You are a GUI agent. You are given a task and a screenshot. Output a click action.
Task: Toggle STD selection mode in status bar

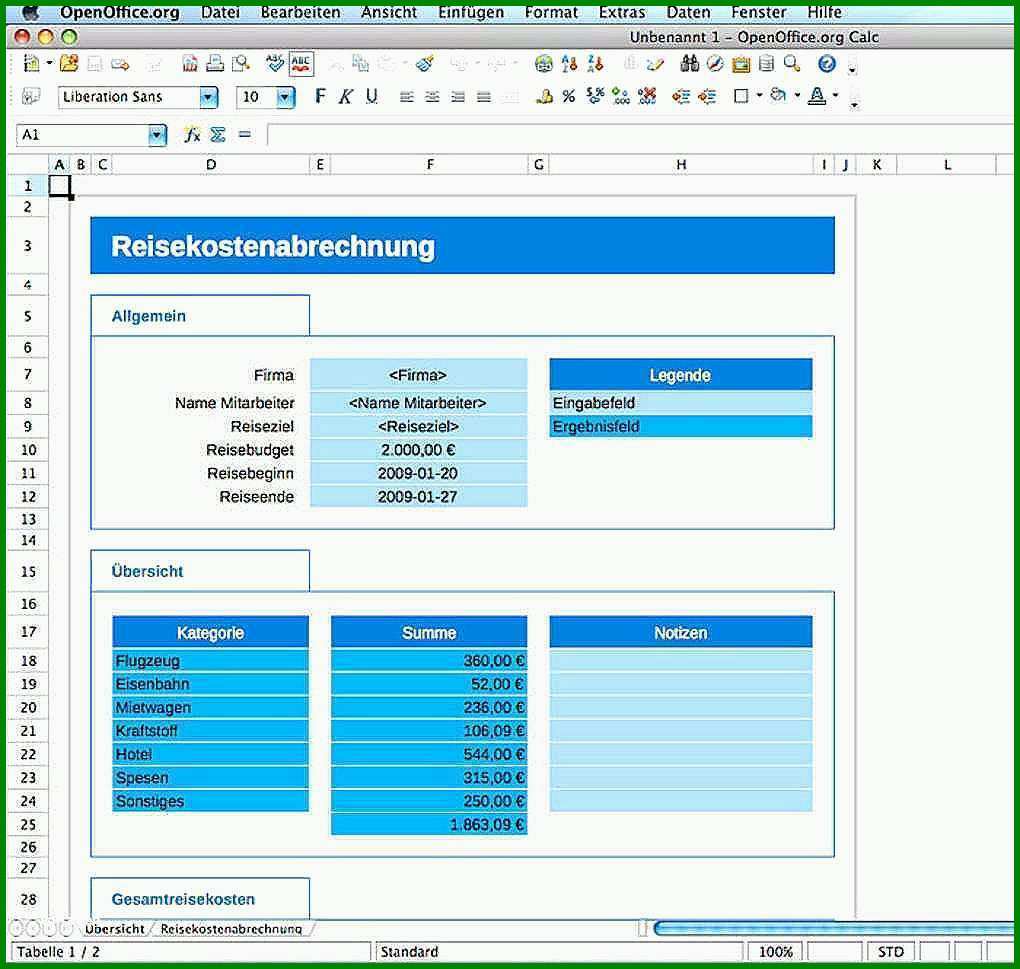click(891, 951)
